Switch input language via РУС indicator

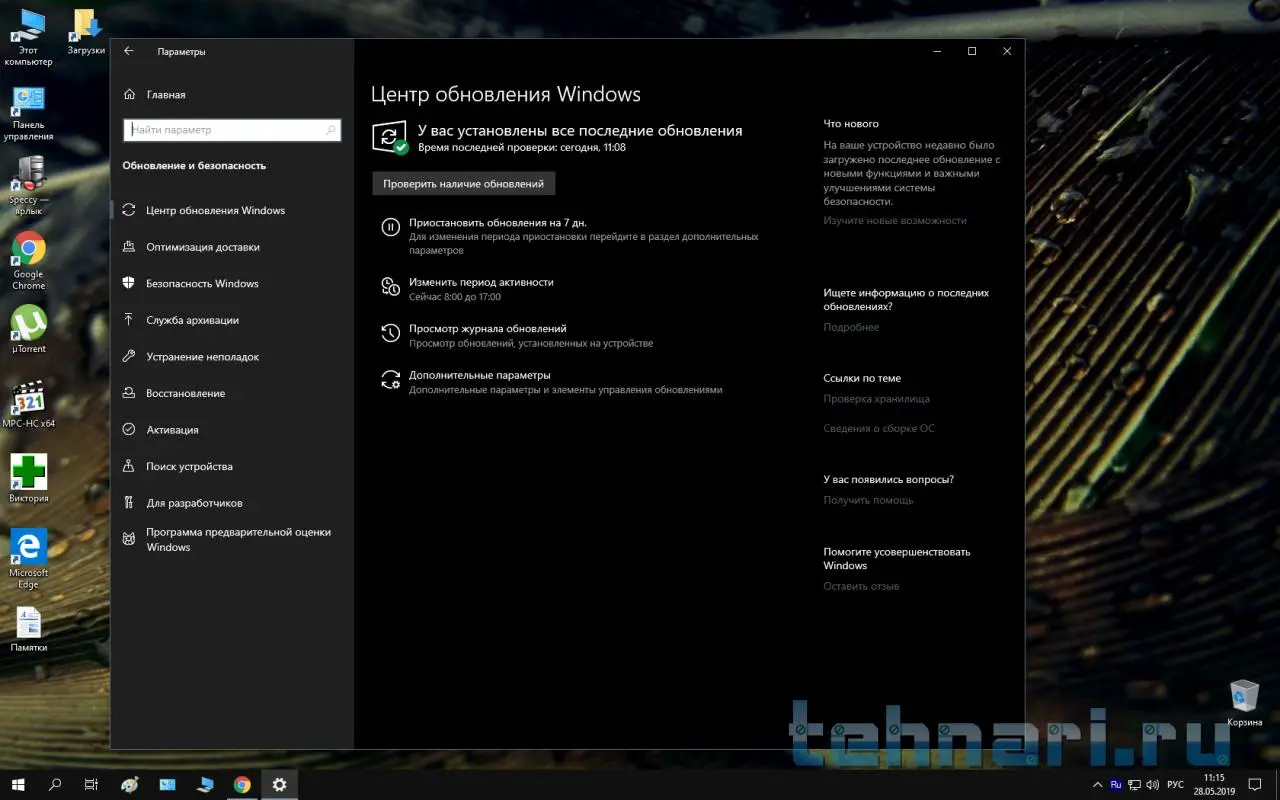[1176, 785]
